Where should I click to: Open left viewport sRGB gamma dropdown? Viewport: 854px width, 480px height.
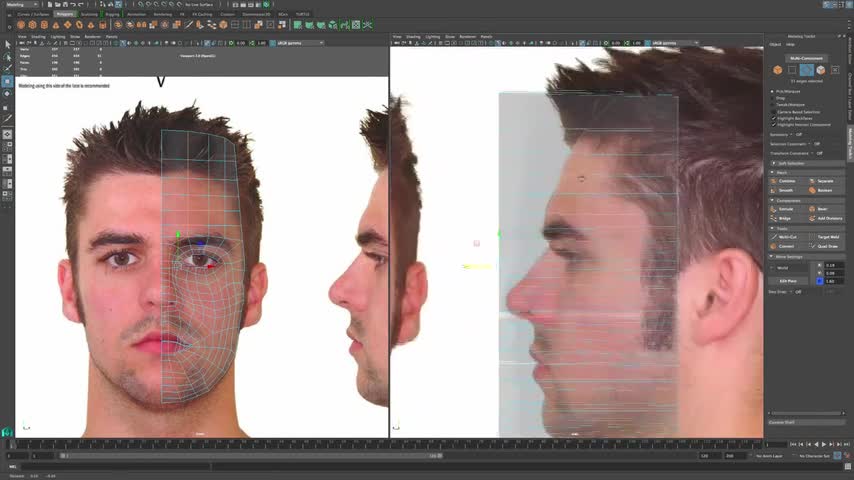click(x=300, y=43)
